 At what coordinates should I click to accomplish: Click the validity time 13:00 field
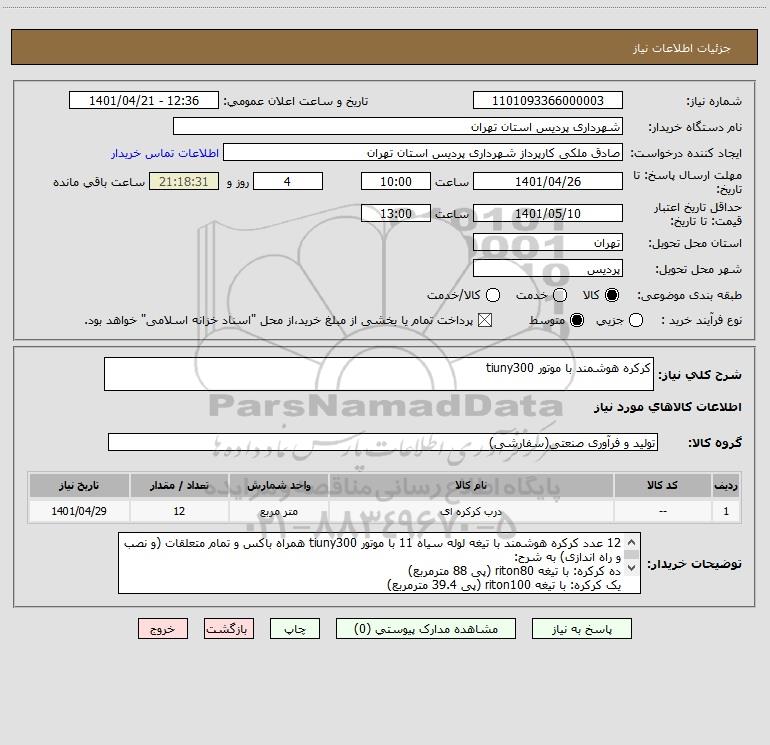tap(396, 213)
